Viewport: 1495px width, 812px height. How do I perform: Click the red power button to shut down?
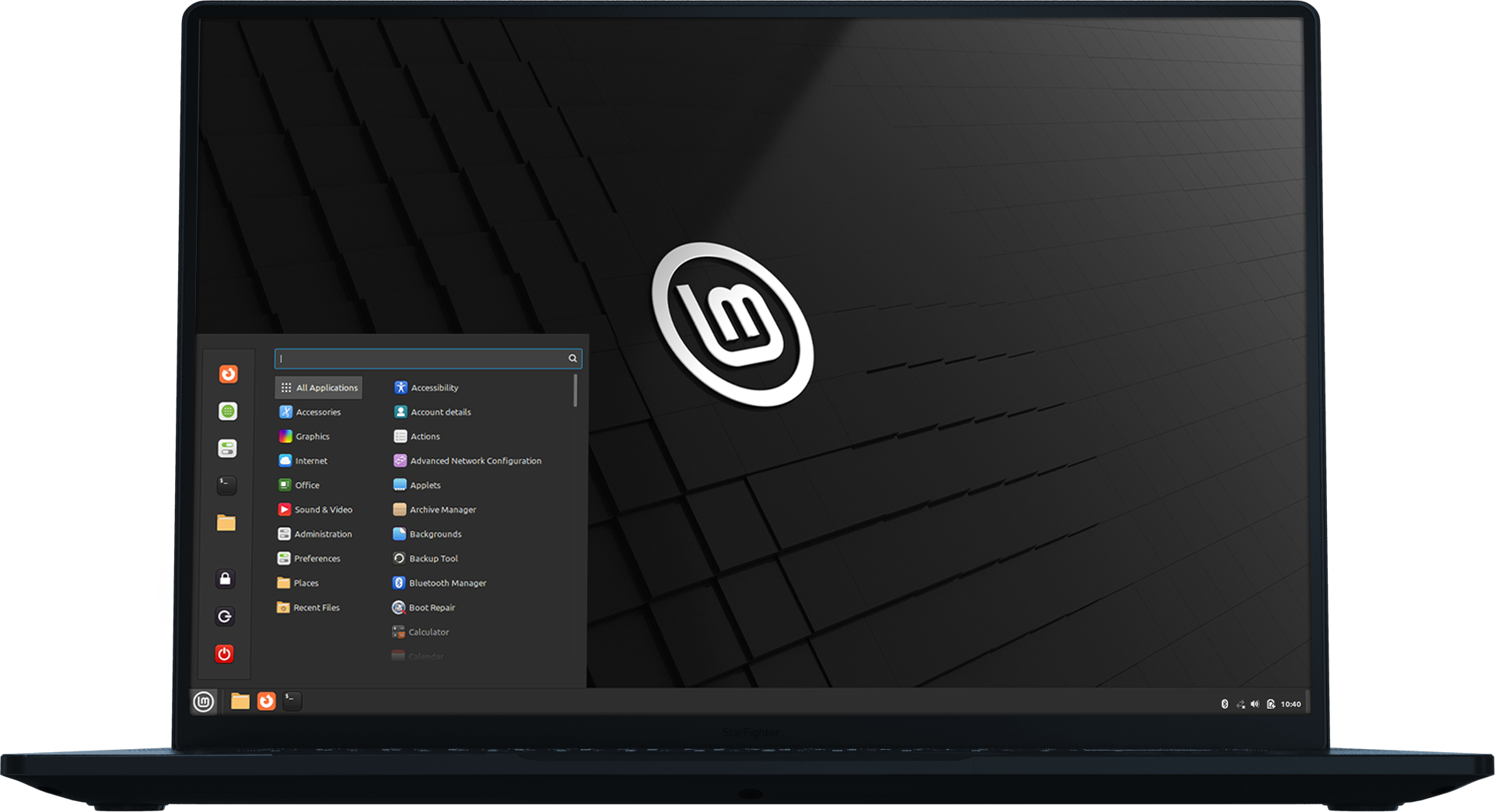click(x=224, y=654)
